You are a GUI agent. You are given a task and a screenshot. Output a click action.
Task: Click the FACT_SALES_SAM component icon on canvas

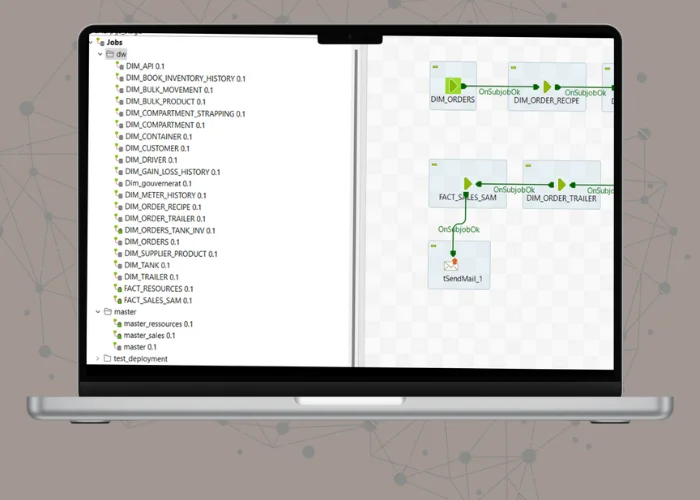point(467,184)
